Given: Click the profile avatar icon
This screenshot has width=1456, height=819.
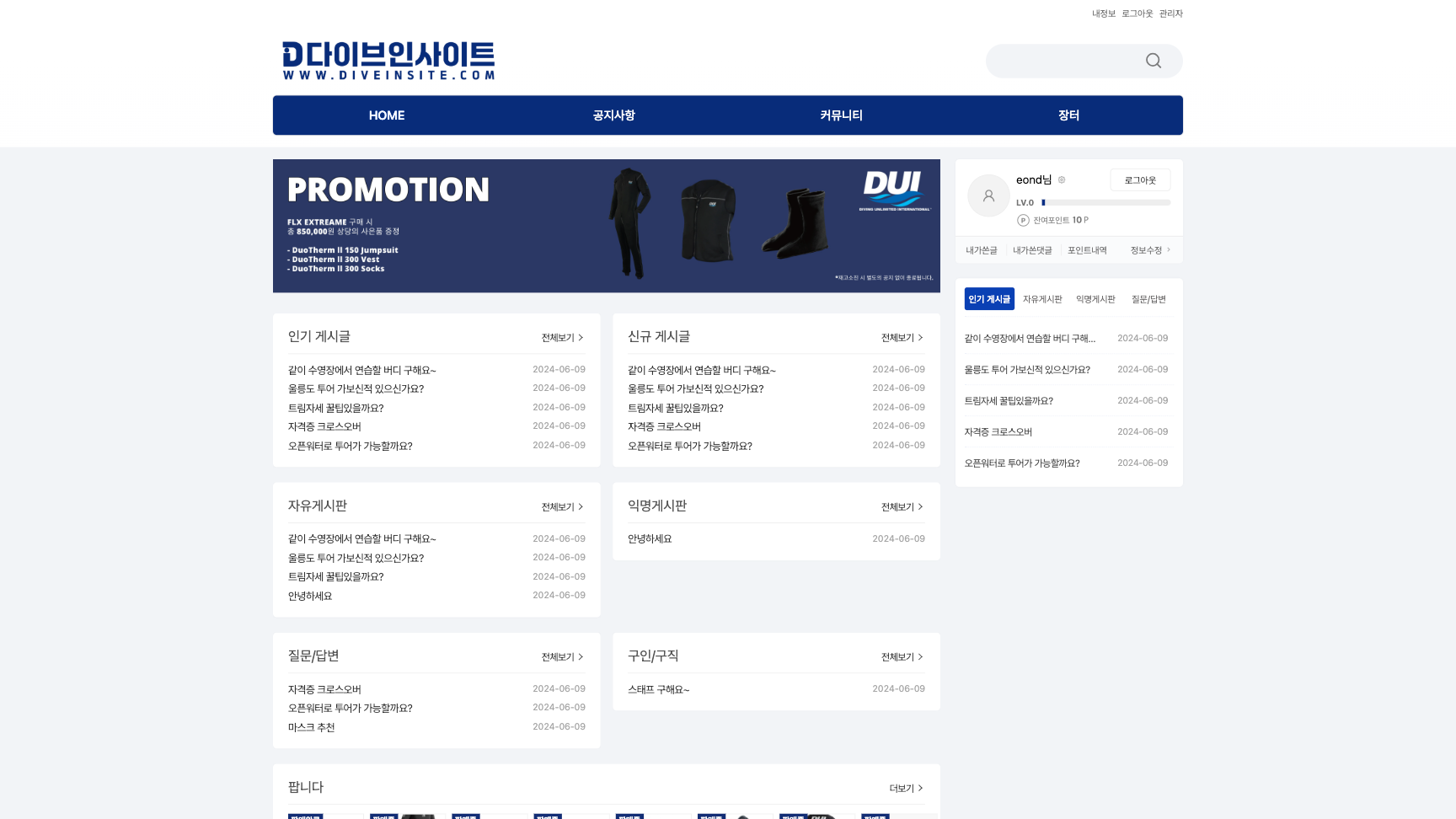Looking at the screenshot, I should click(x=988, y=195).
